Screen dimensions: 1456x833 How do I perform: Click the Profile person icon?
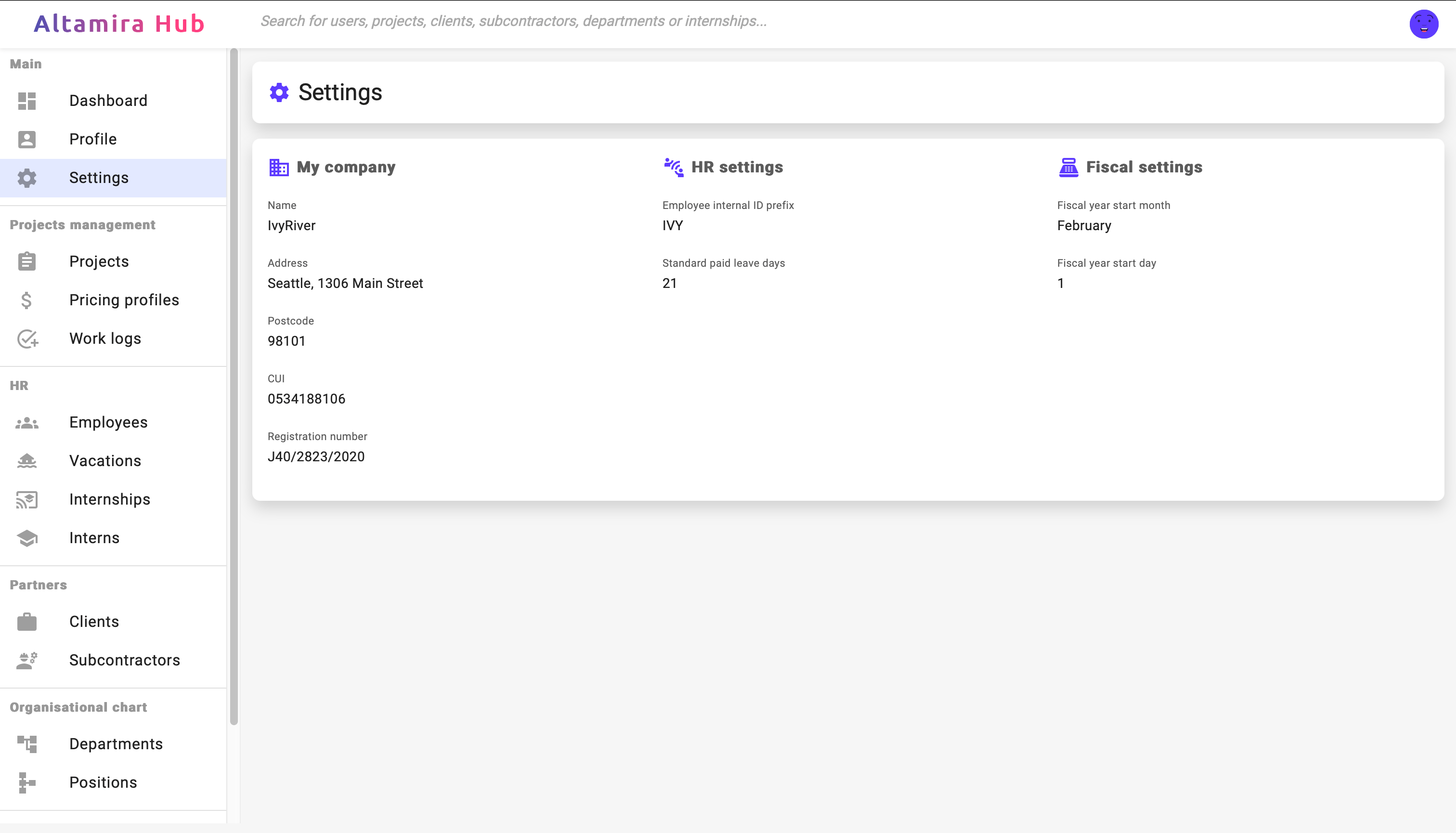coord(26,139)
